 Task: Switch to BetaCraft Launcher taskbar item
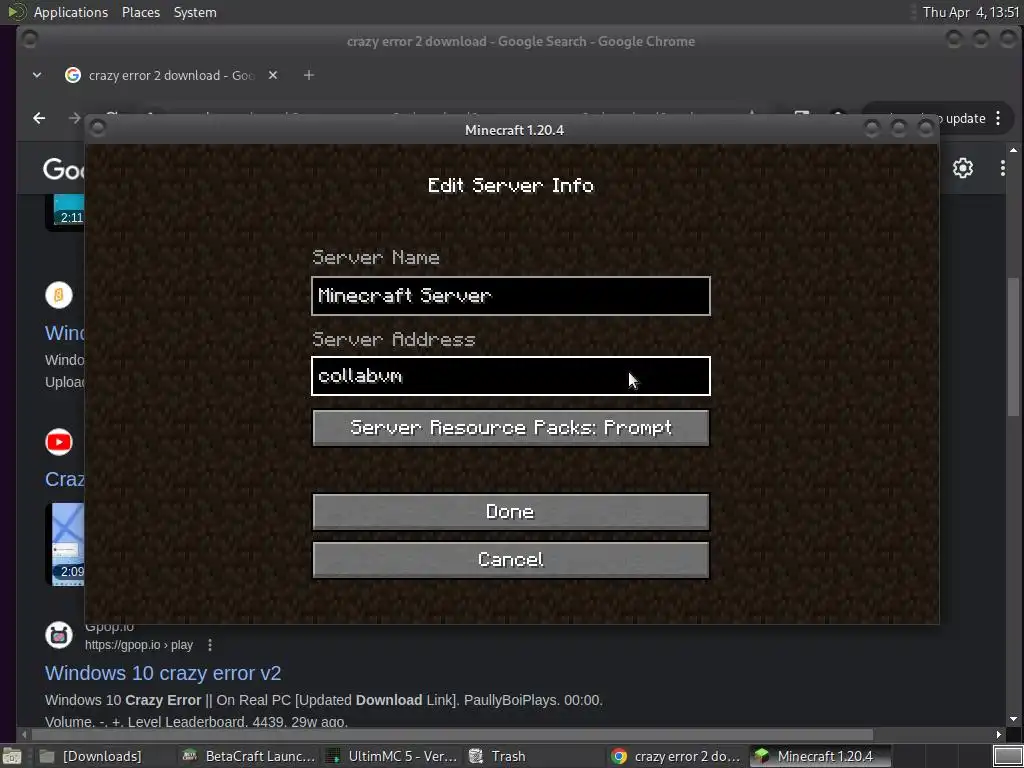click(249, 756)
